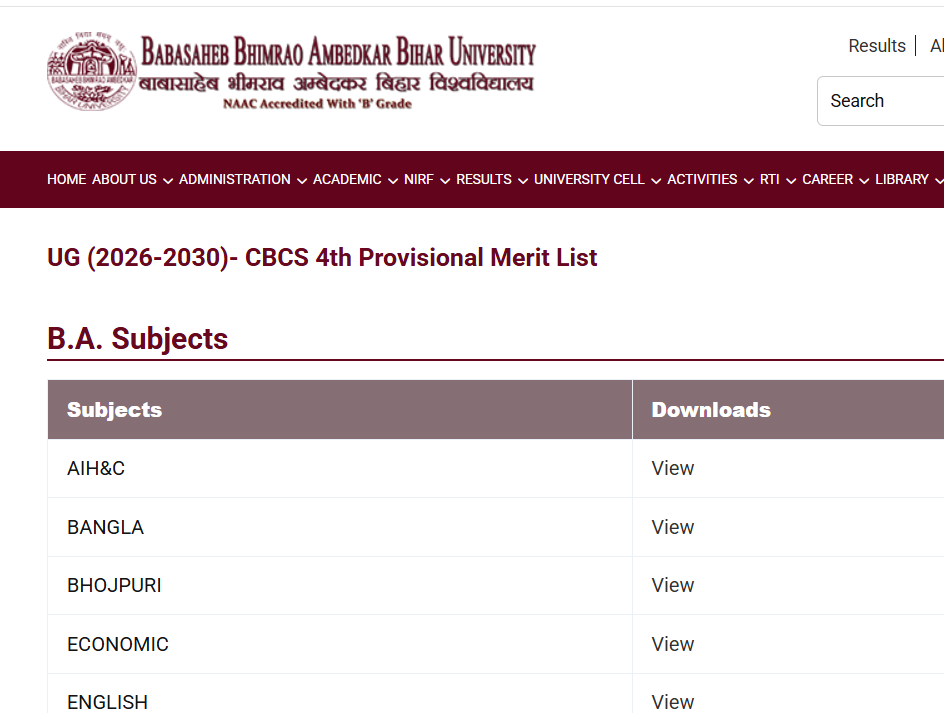This screenshot has width=944, height=713.
Task: Open the Results navigation menu
Action: (x=483, y=179)
